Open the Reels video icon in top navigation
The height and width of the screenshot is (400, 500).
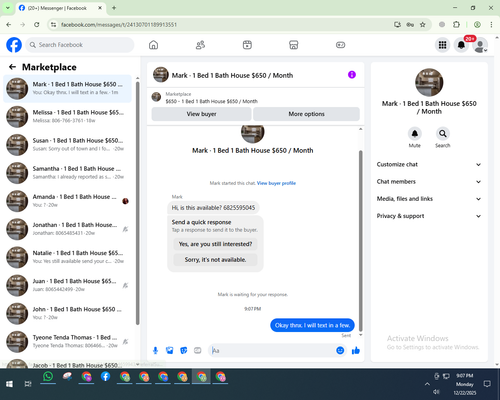[x=247, y=45]
